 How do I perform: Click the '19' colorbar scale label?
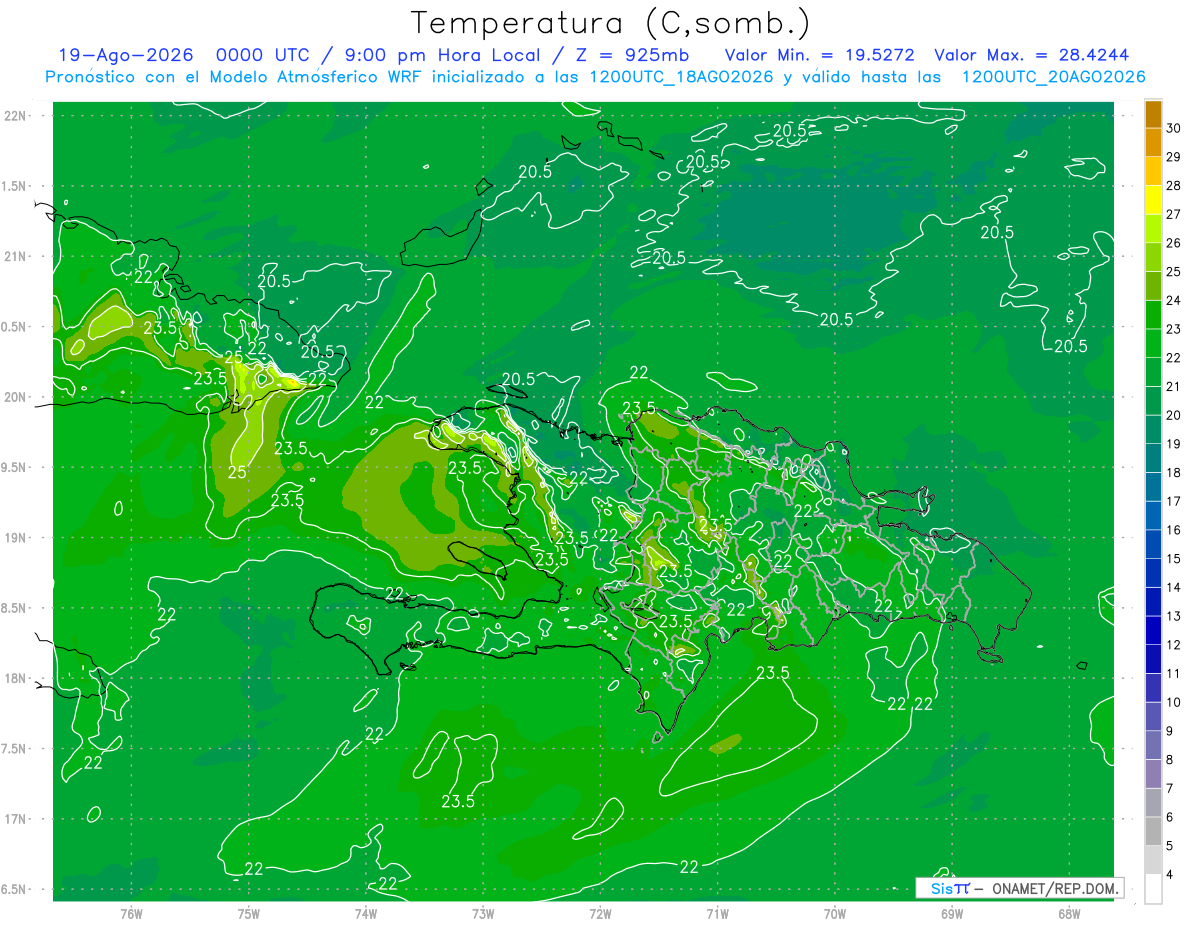click(x=1174, y=444)
